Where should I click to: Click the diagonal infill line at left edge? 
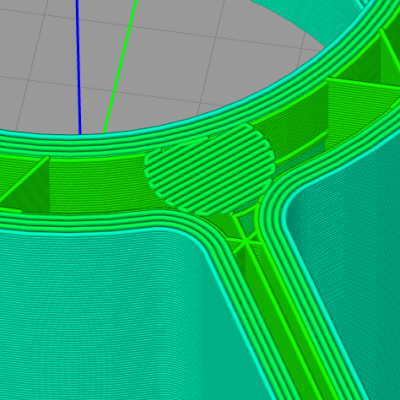(x=23, y=180)
